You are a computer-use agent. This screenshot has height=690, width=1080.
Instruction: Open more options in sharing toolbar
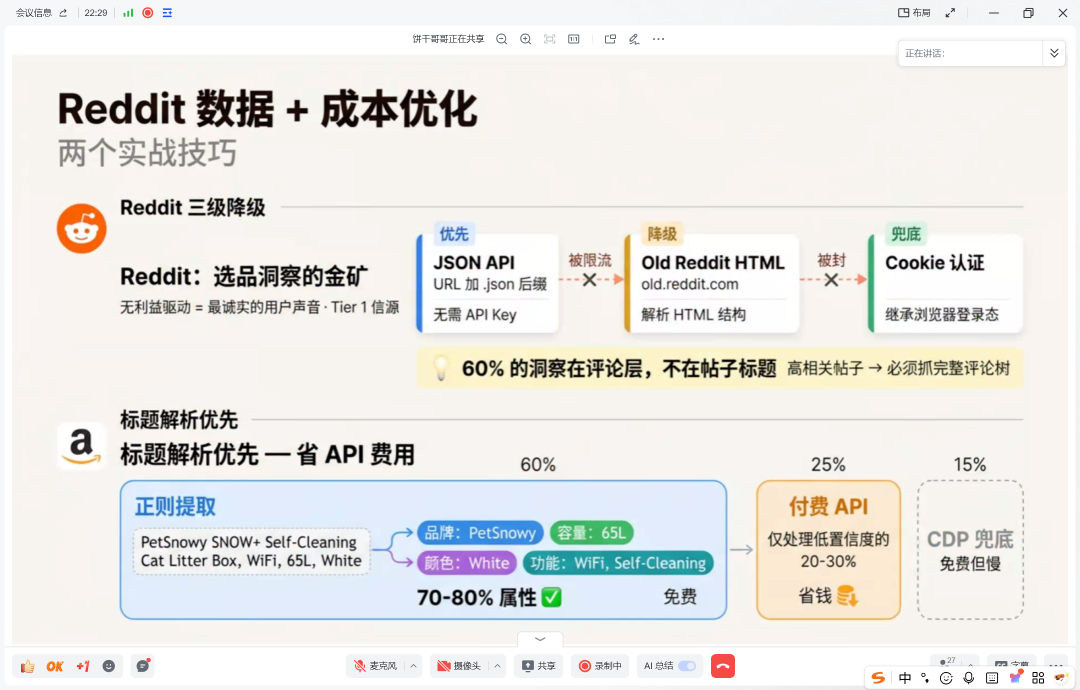[x=658, y=39]
